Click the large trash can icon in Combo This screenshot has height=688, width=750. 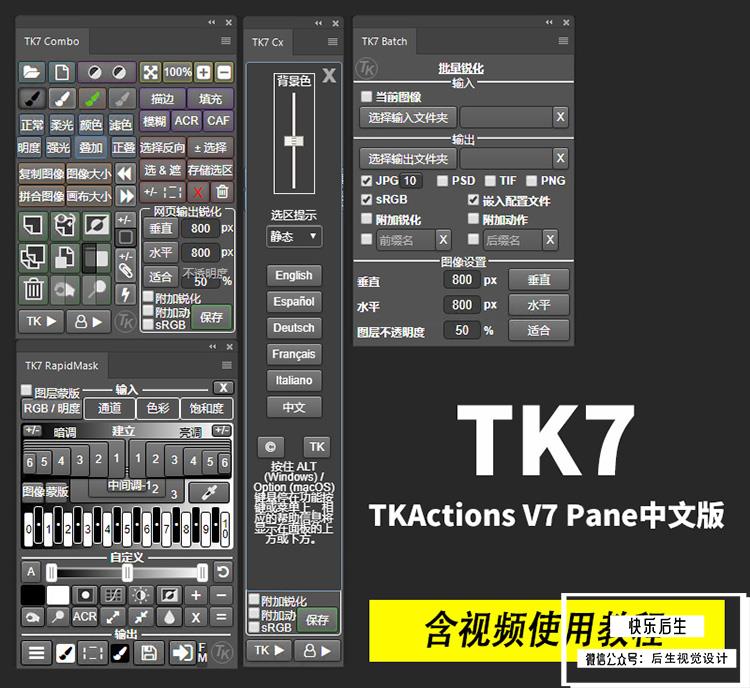pyautogui.click(x=33, y=289)
